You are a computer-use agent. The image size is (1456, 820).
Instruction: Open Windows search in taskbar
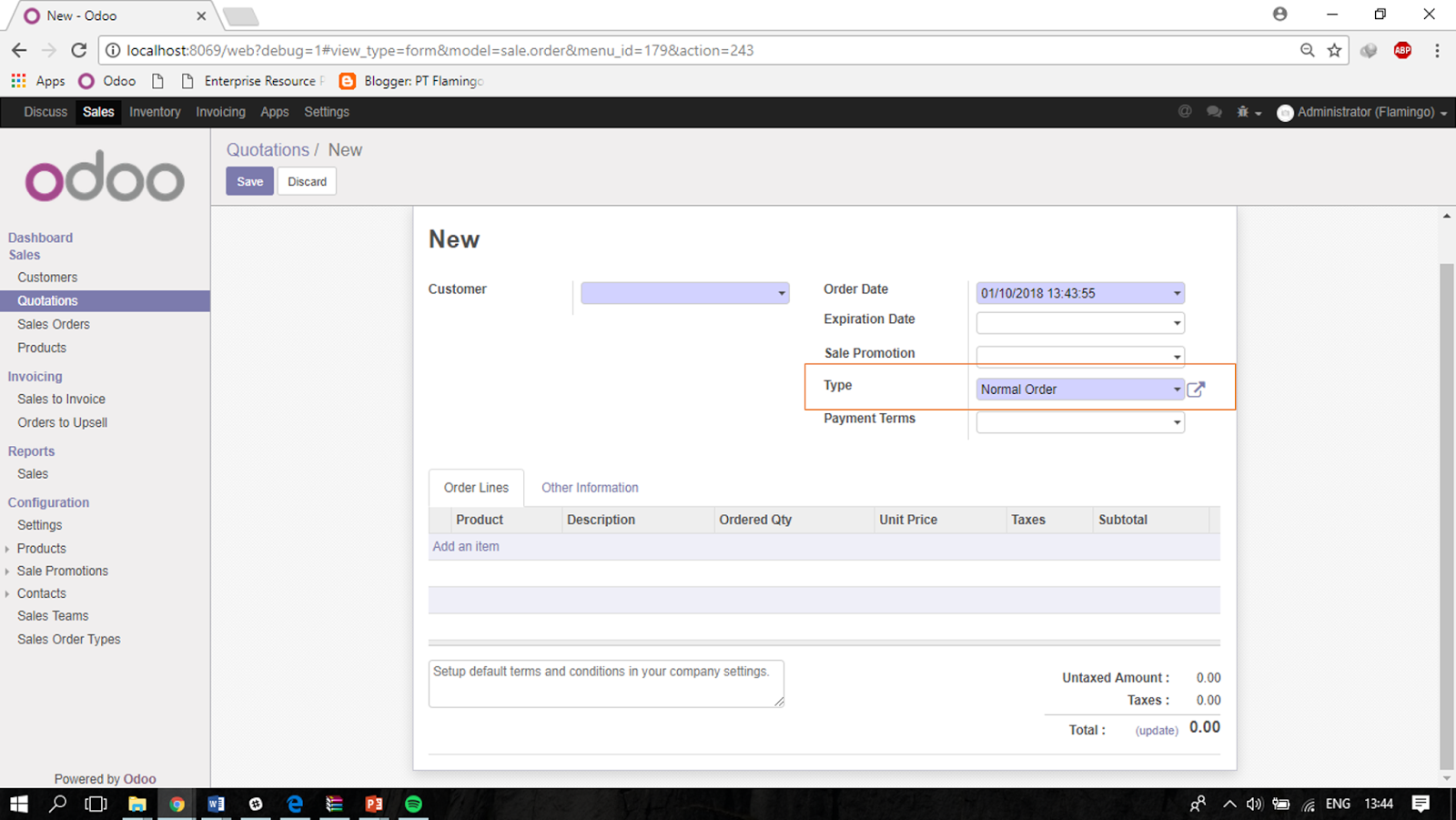tap(57, 804)
